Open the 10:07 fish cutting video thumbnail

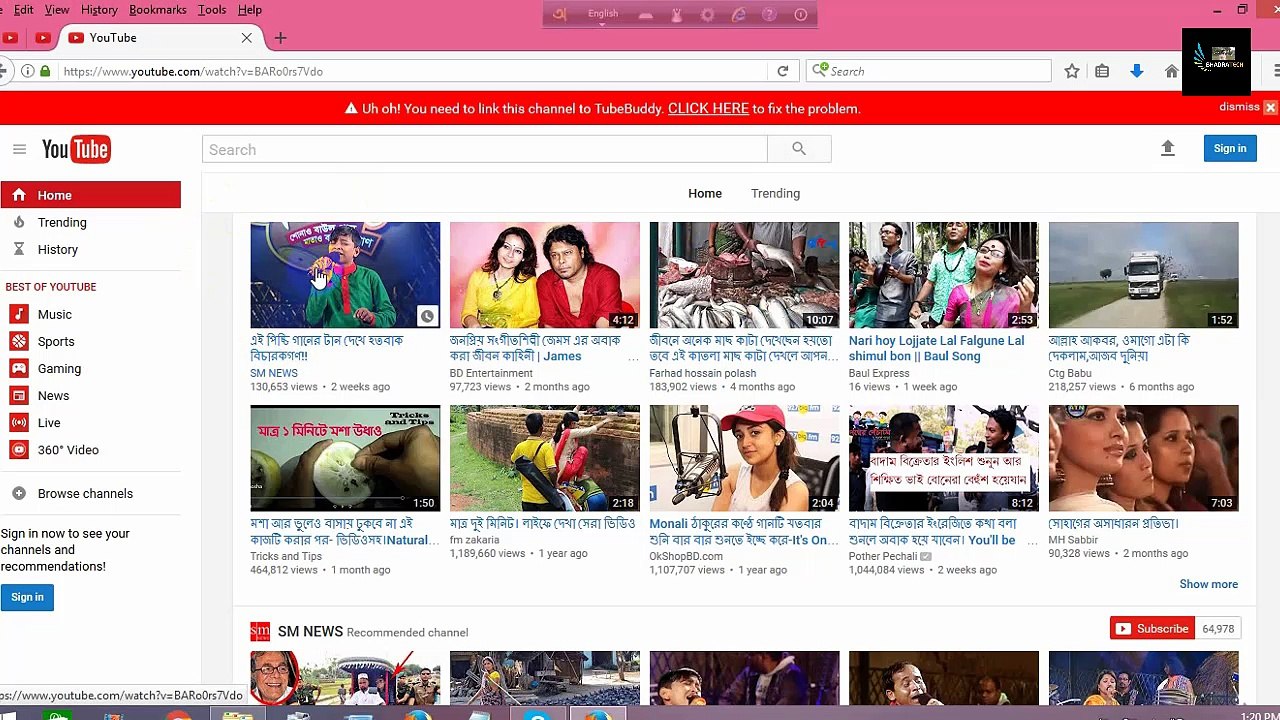744,275
